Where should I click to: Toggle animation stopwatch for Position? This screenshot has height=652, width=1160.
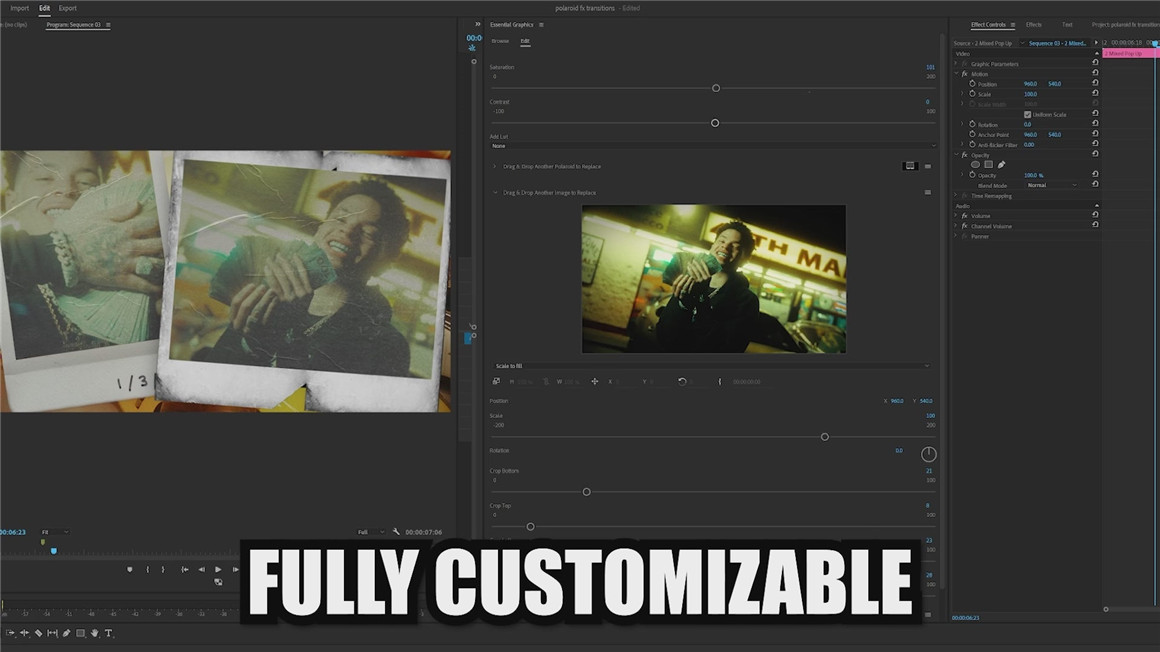click(x=972, y=84)
